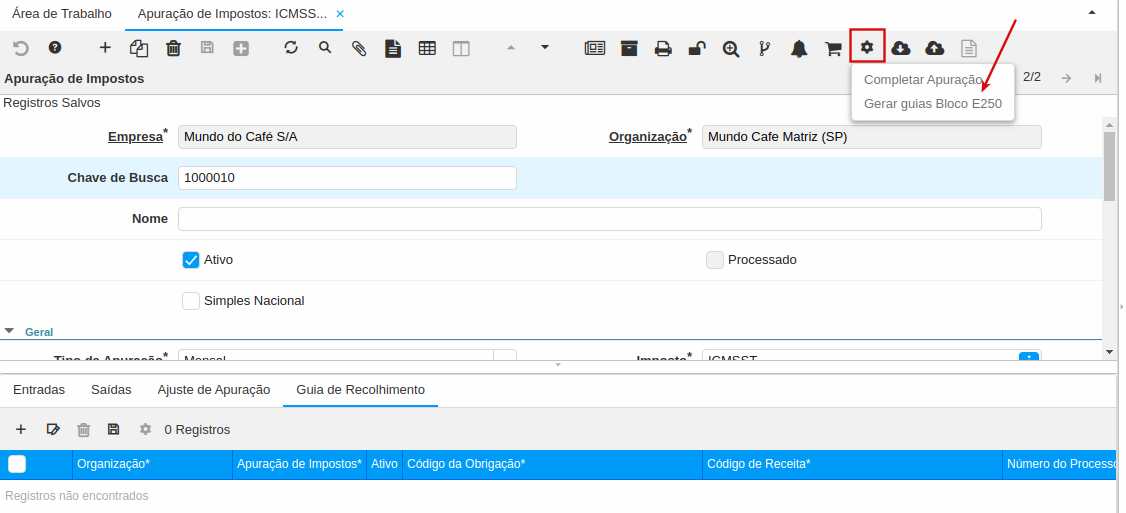Select Gerar guias Bloco E250 menu entry
1126x513 pixels.
coord(932,103)
